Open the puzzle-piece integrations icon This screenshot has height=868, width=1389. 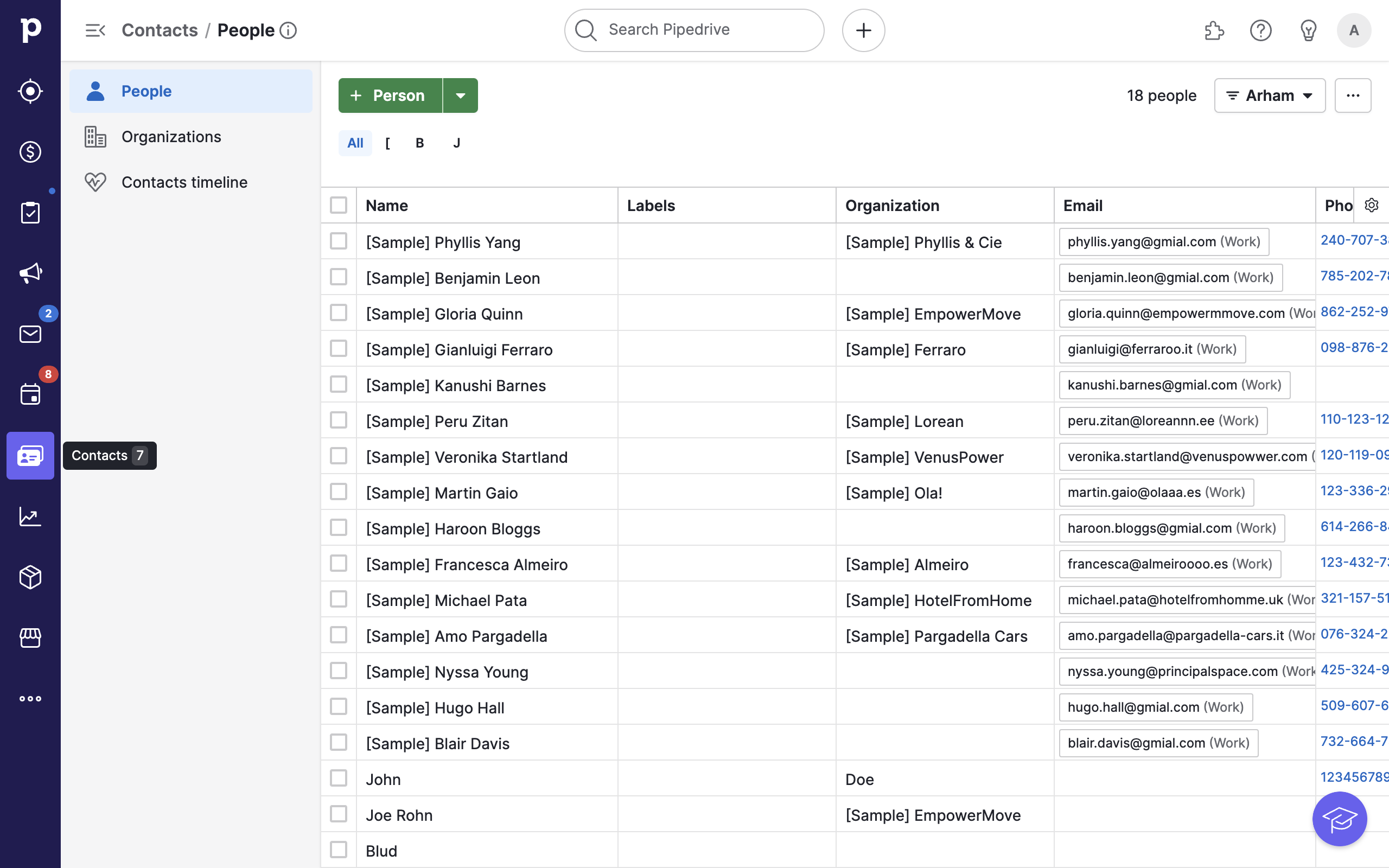click(x=1214, y=30)
